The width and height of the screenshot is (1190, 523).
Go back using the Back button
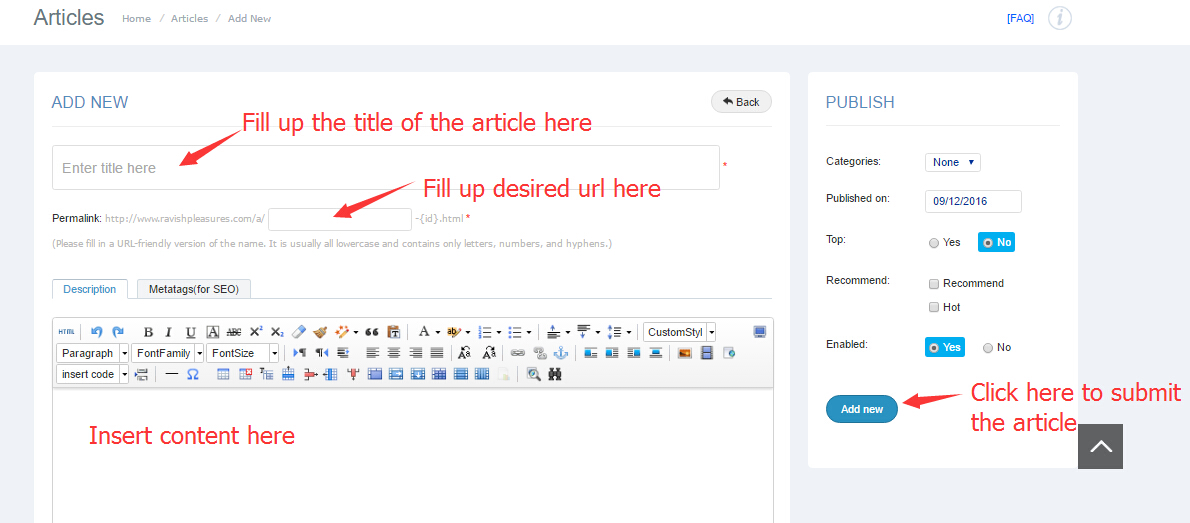(x=741, y=102)
